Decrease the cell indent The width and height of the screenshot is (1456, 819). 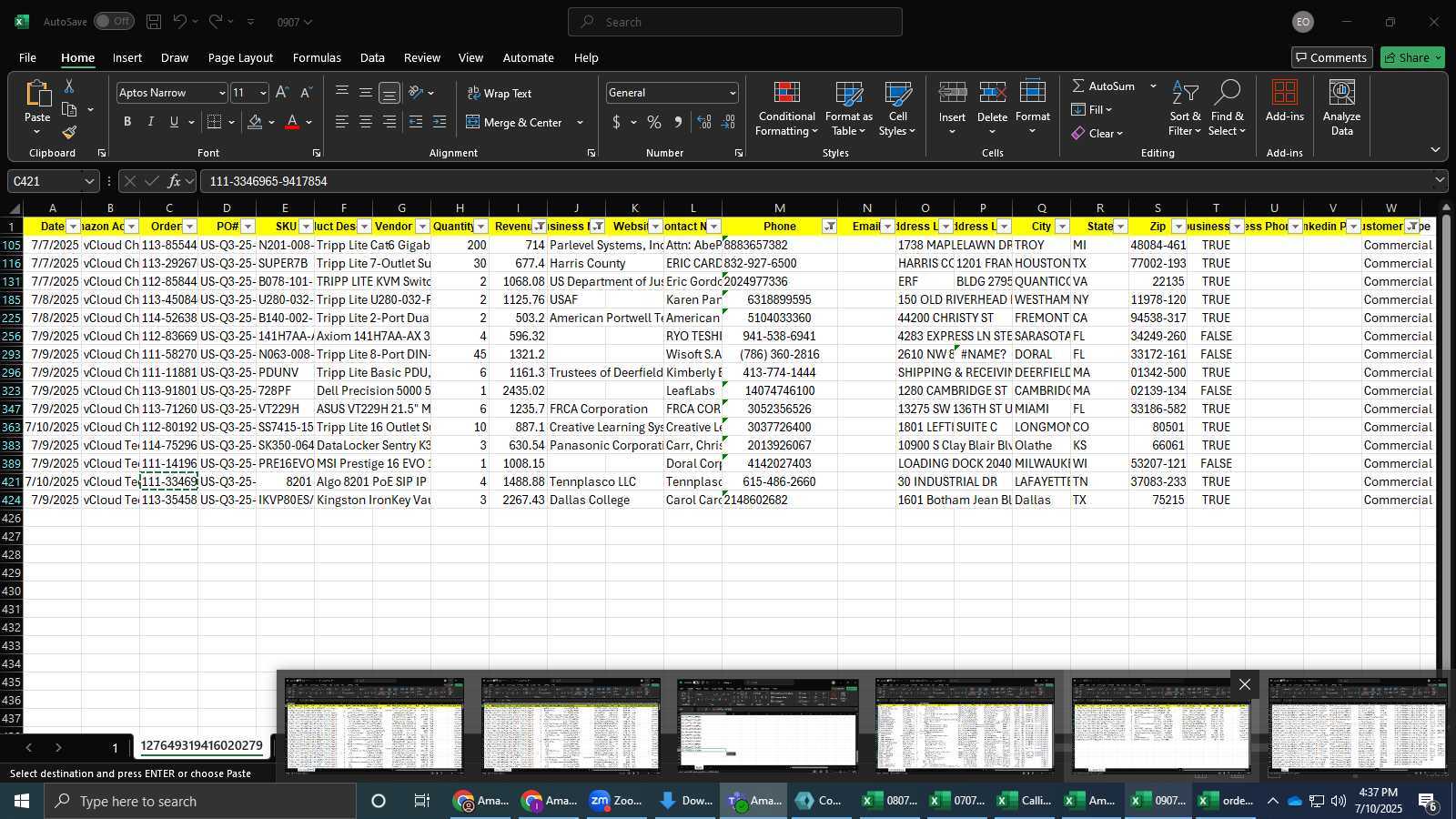pos(416,122)
